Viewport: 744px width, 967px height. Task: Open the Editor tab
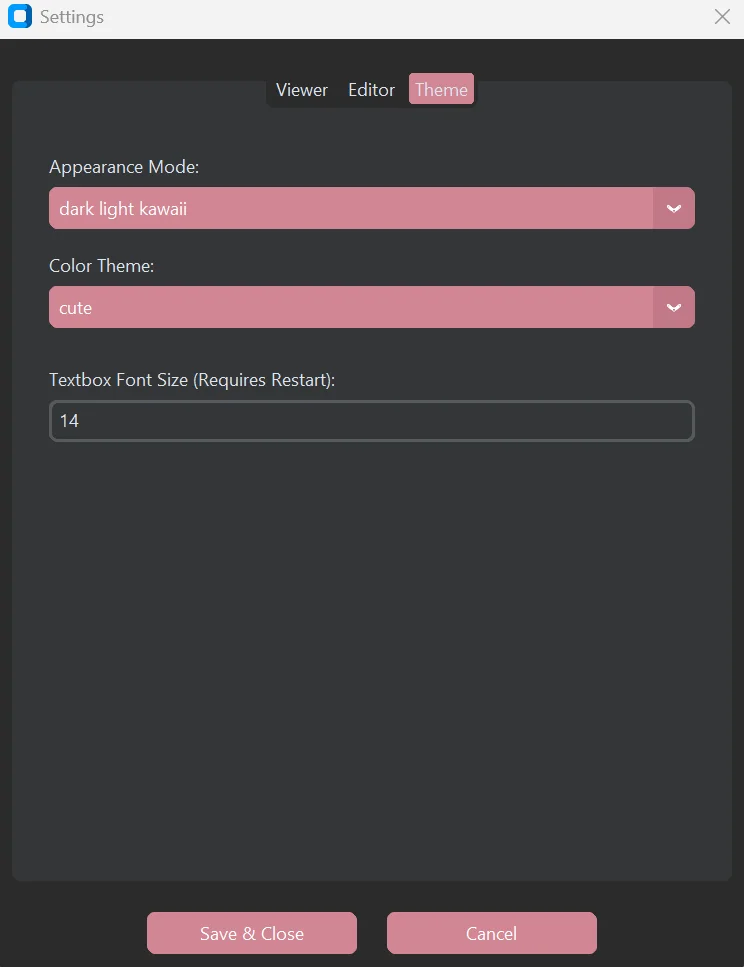click(371, 89)
